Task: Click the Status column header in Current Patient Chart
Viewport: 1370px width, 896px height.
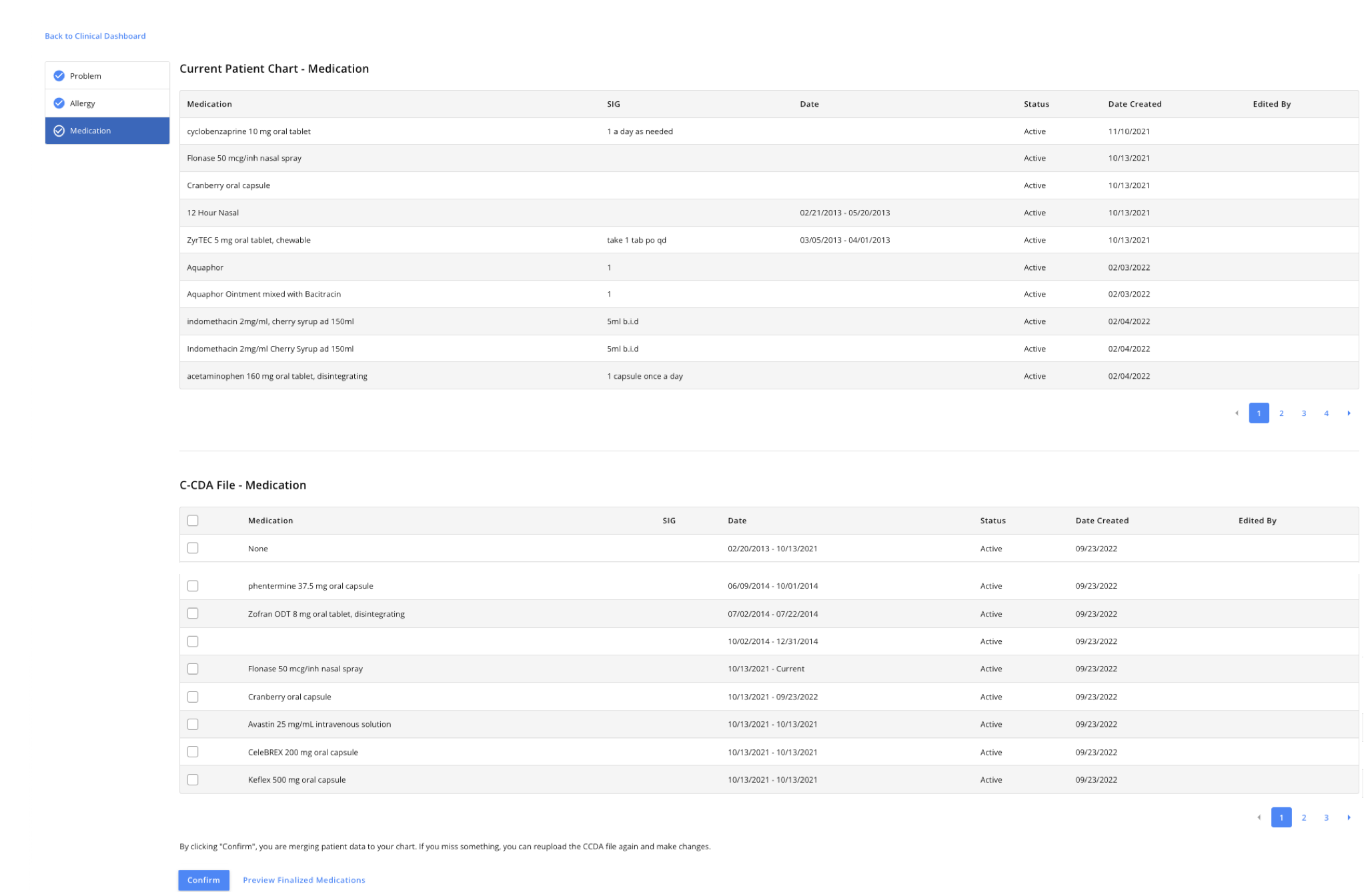Action: click(1036, 104)
